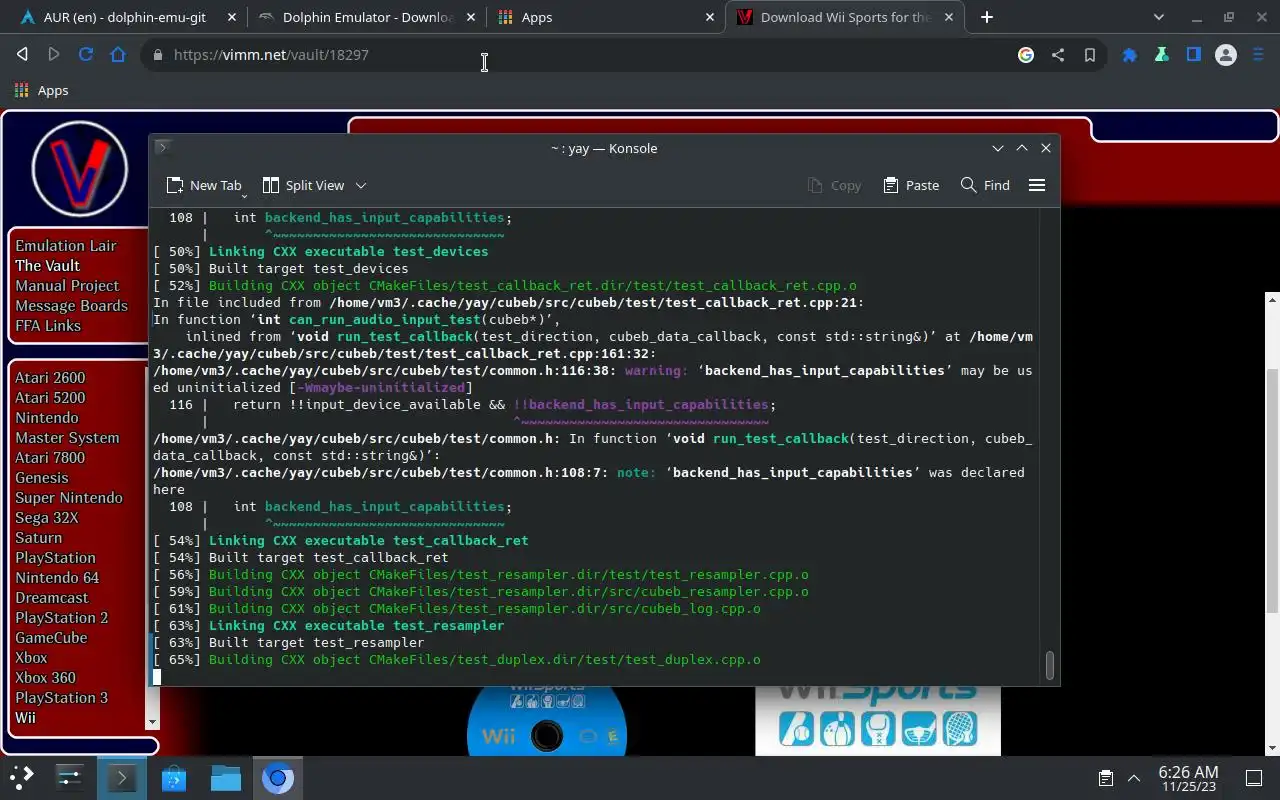Viewport: 1280px width, 800px height.
Task: Open the Split View dropdown arrow
Action: pos(361,185)
